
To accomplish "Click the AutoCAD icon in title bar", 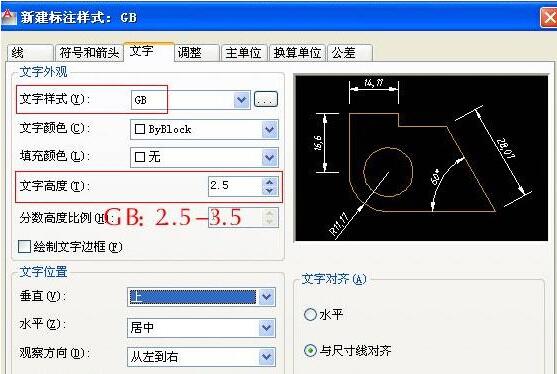I will point(8,17).
